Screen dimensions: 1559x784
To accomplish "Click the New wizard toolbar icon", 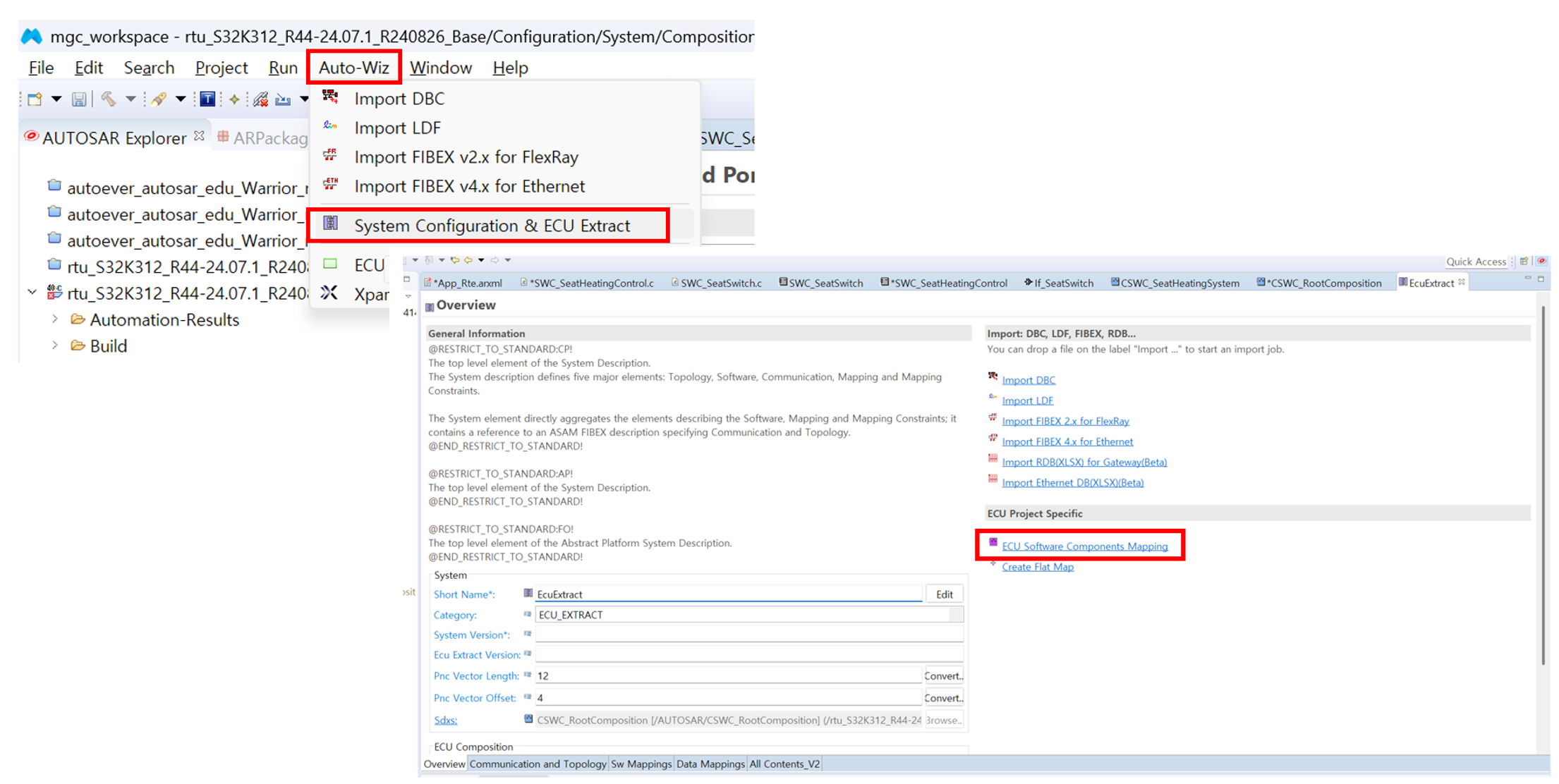I will 35,99.
